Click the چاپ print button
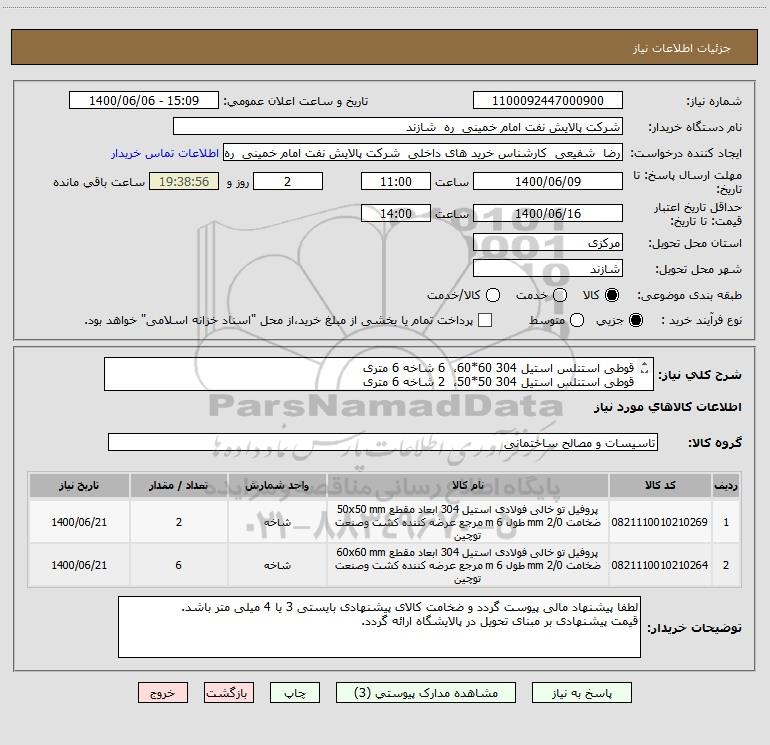770x745 pixels. 295,692
